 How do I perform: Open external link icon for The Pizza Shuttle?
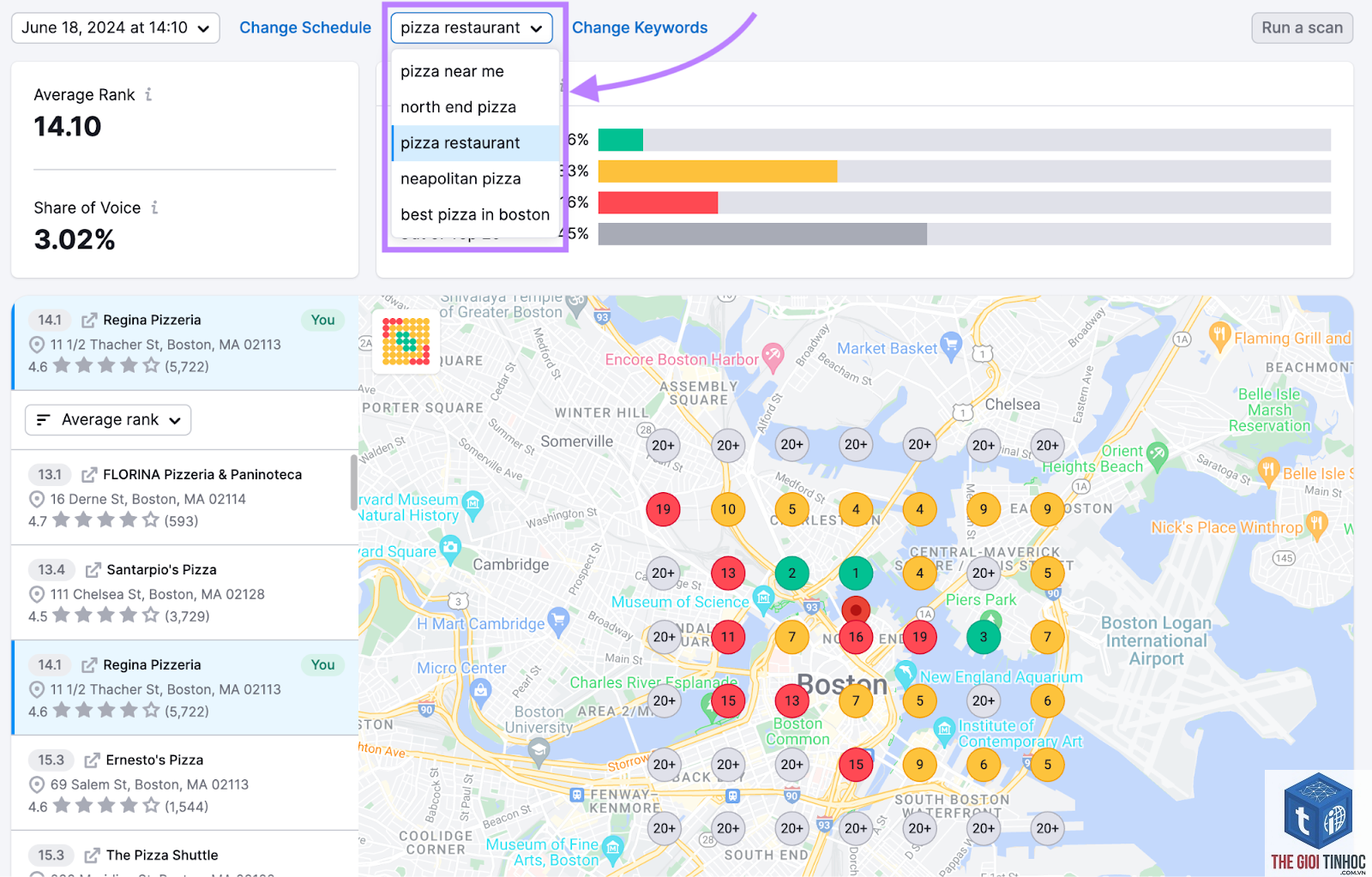tap(92, 855)
